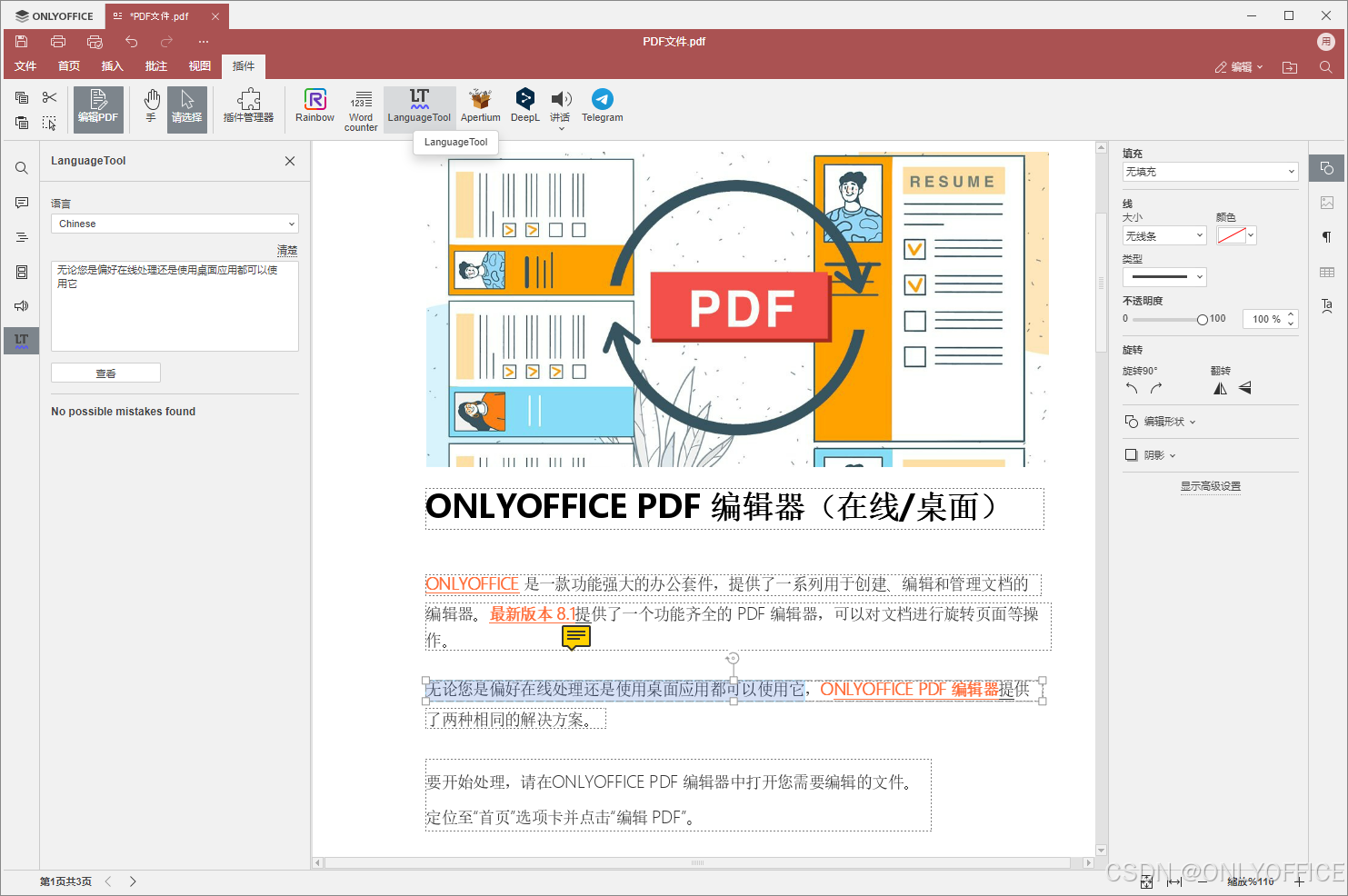Click the search icon in header
The width and height of the screenshot is (1348, 896).
pos(1326,67)
